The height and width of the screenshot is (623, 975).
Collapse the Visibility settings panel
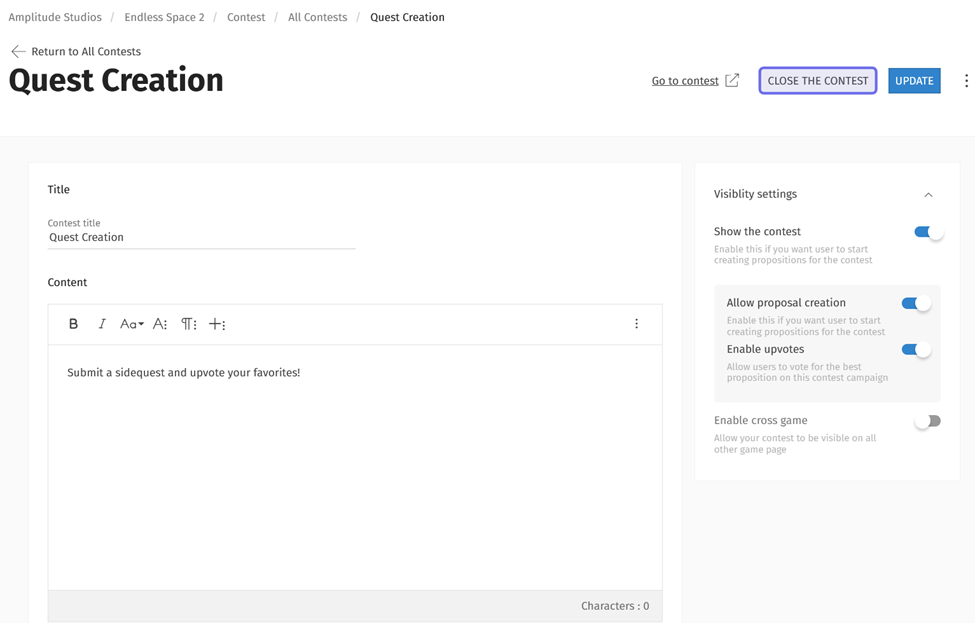click(x=928, y=195)
